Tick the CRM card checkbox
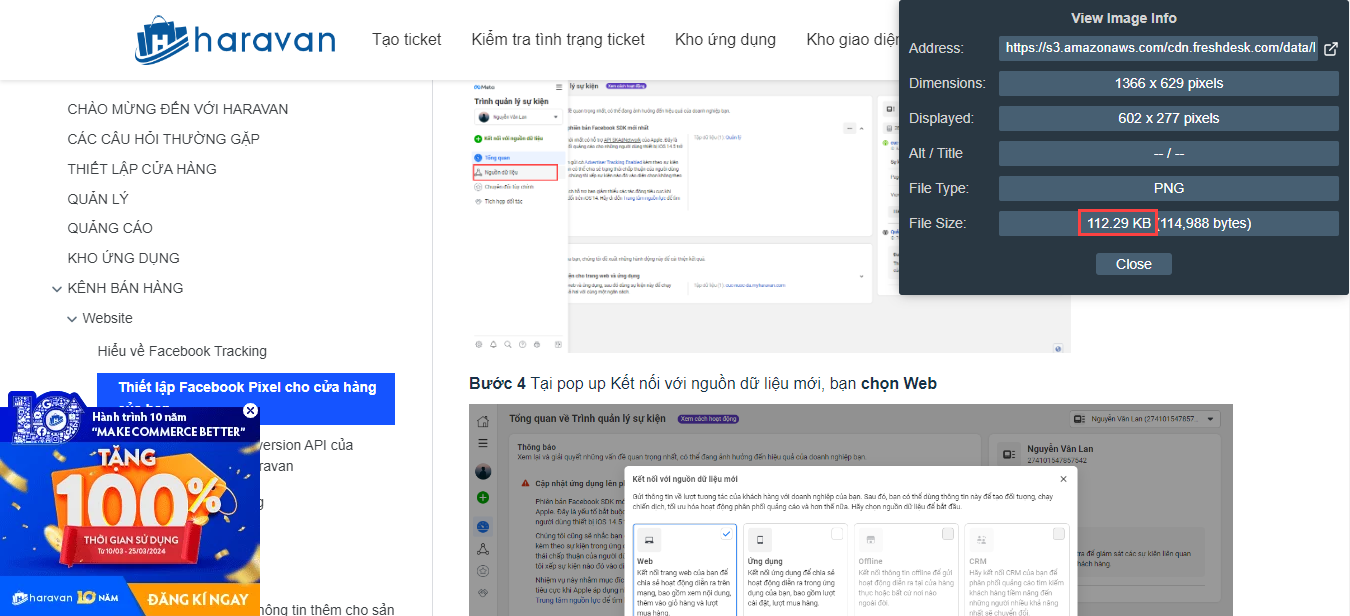1350x616 pixels. 1059,535
